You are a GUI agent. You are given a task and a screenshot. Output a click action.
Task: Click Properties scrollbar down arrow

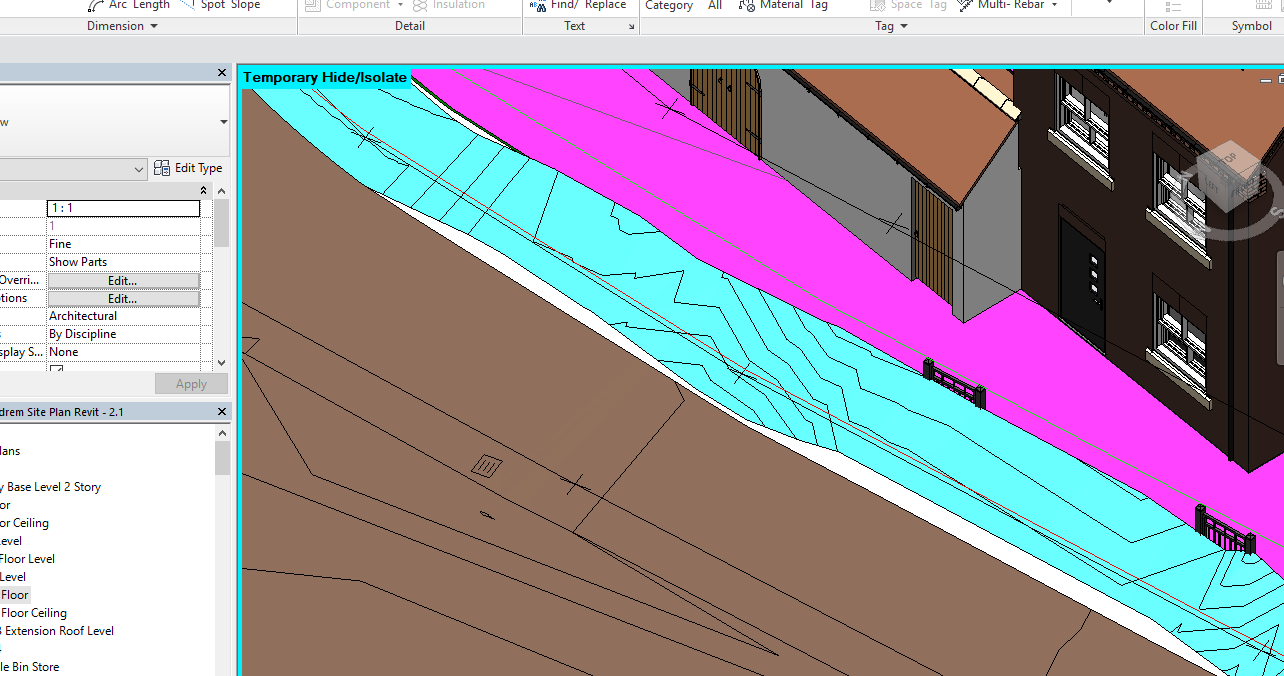point(221,363)
